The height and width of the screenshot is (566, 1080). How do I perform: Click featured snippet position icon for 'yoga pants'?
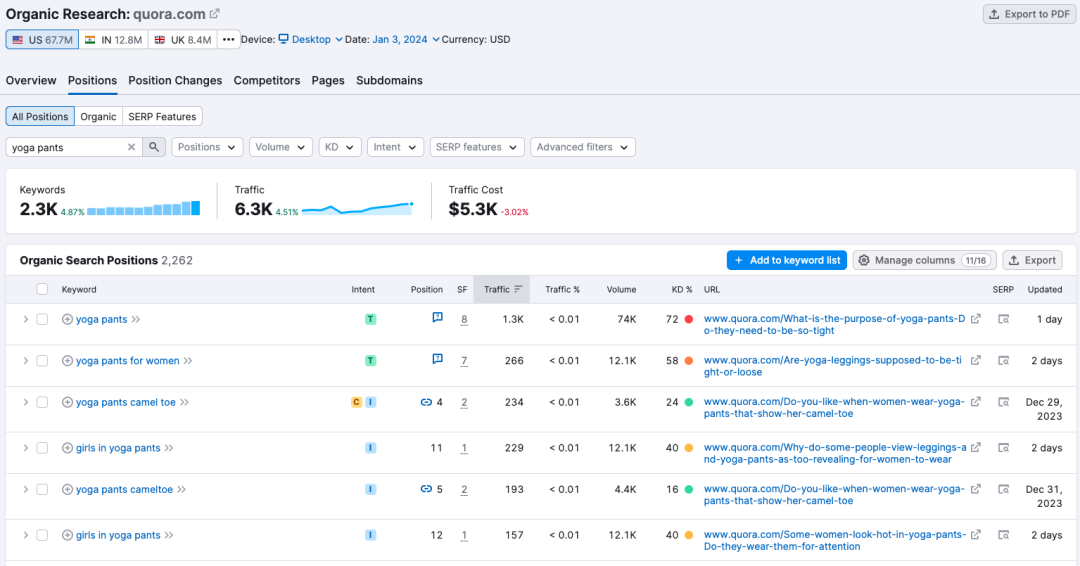click(437, 317)
